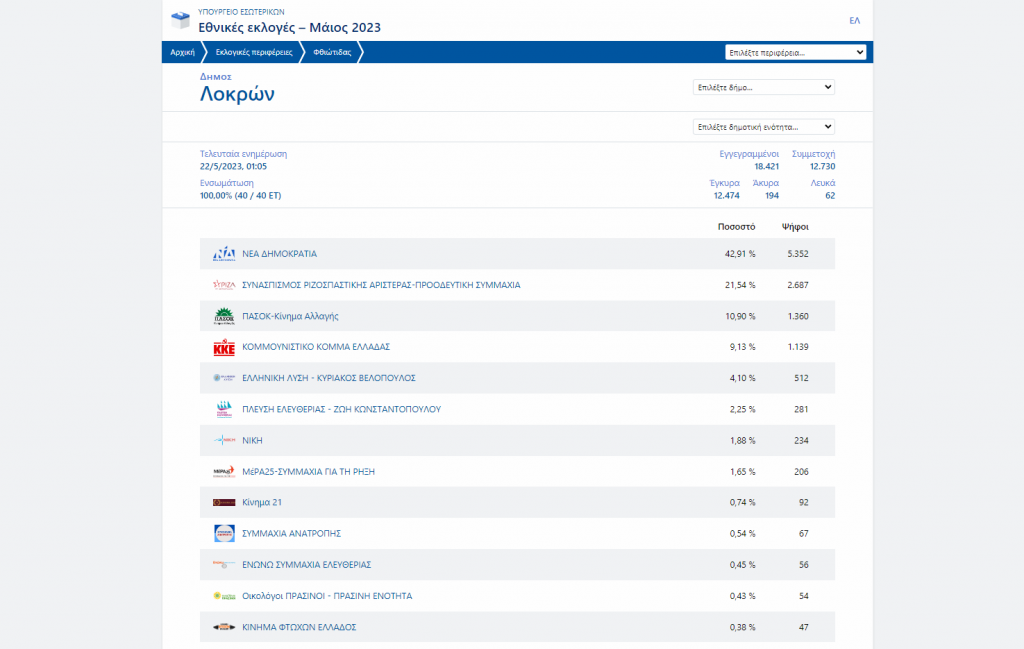Open the ΝΙΚΗ party name link
The width and height of the screenshot is (1024, 649).
point(252,441)
